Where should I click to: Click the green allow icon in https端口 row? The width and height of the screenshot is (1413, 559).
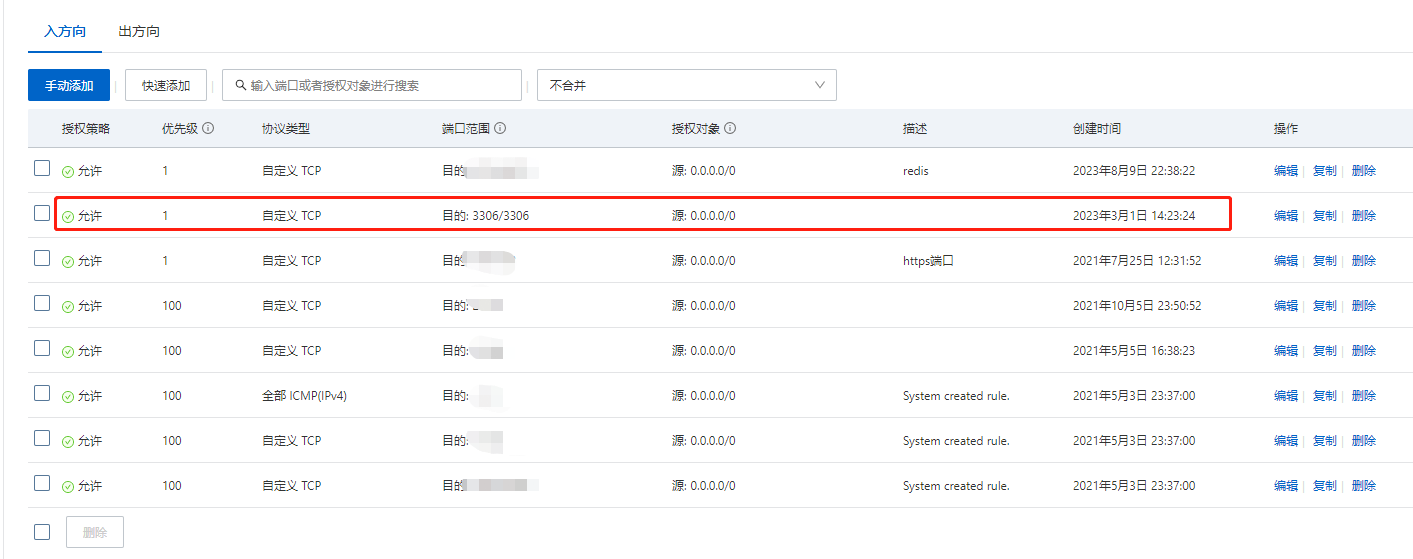[68, 262]
